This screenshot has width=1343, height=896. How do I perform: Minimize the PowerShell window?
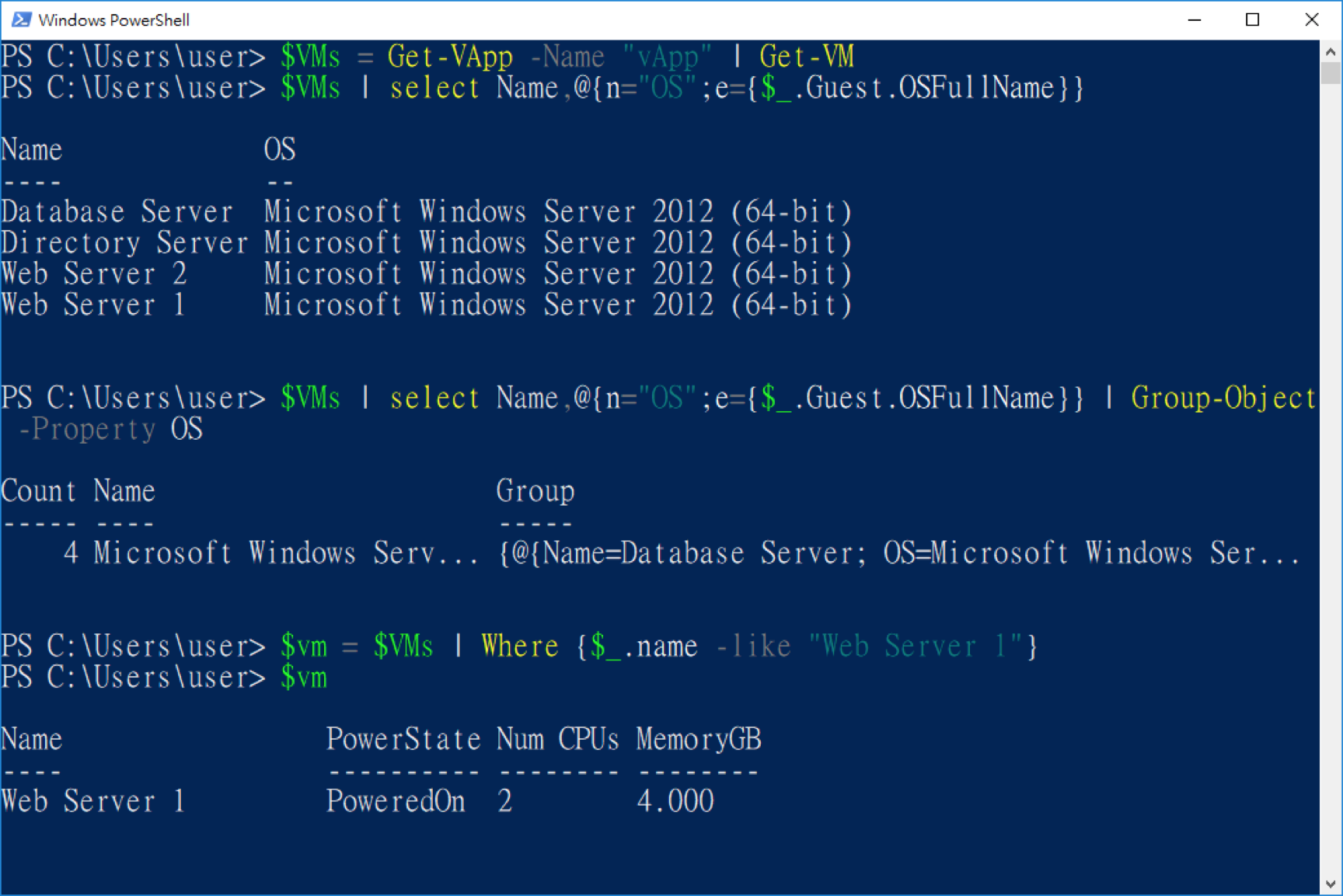click(x=1195, y=19)
